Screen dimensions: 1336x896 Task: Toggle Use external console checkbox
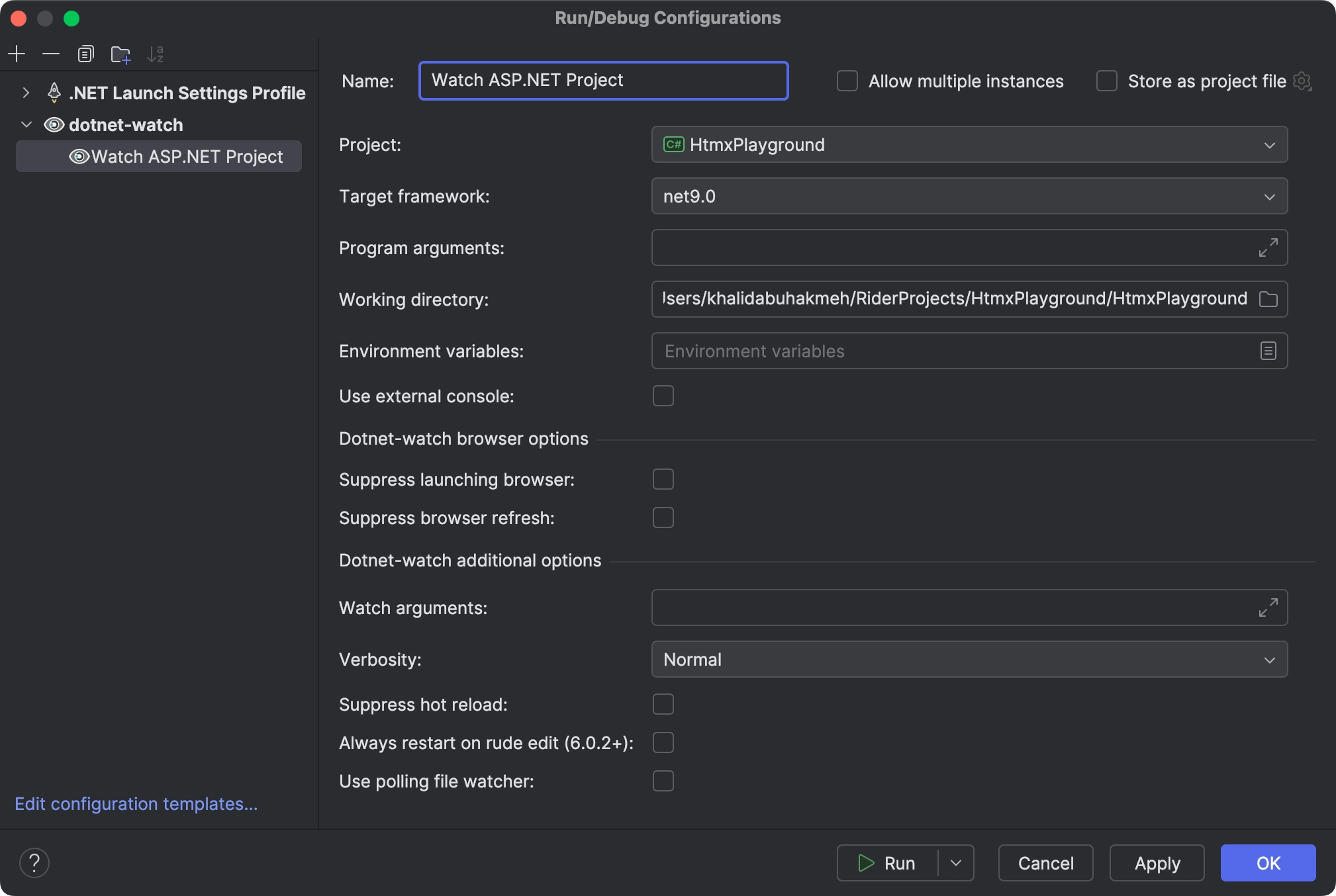coord(663,396)
